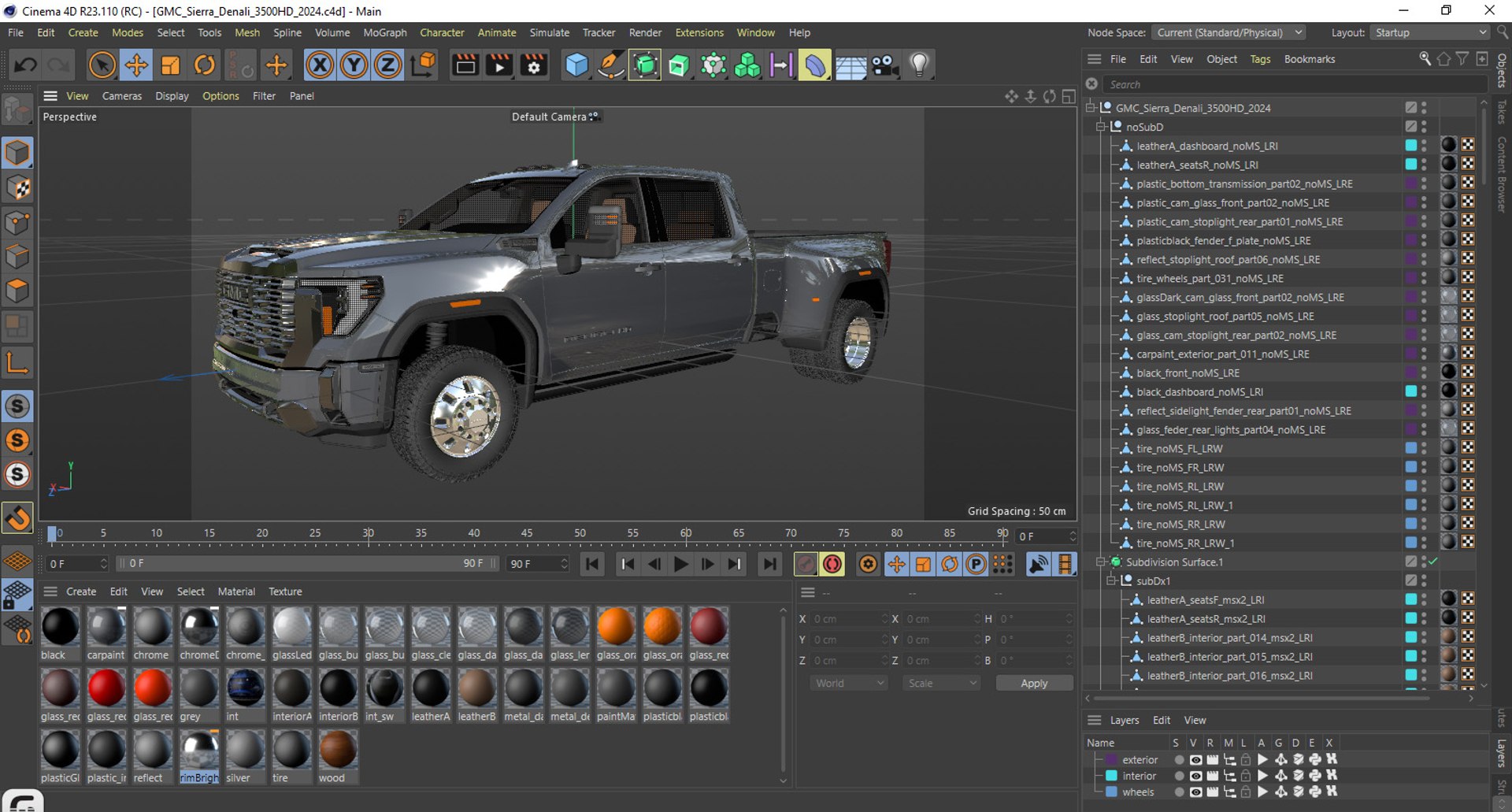Image resolution: width=1512 pixels, height=812 pixels.
Task: Open the Layout Startup dropdown
Action: tap(1429, 32)
